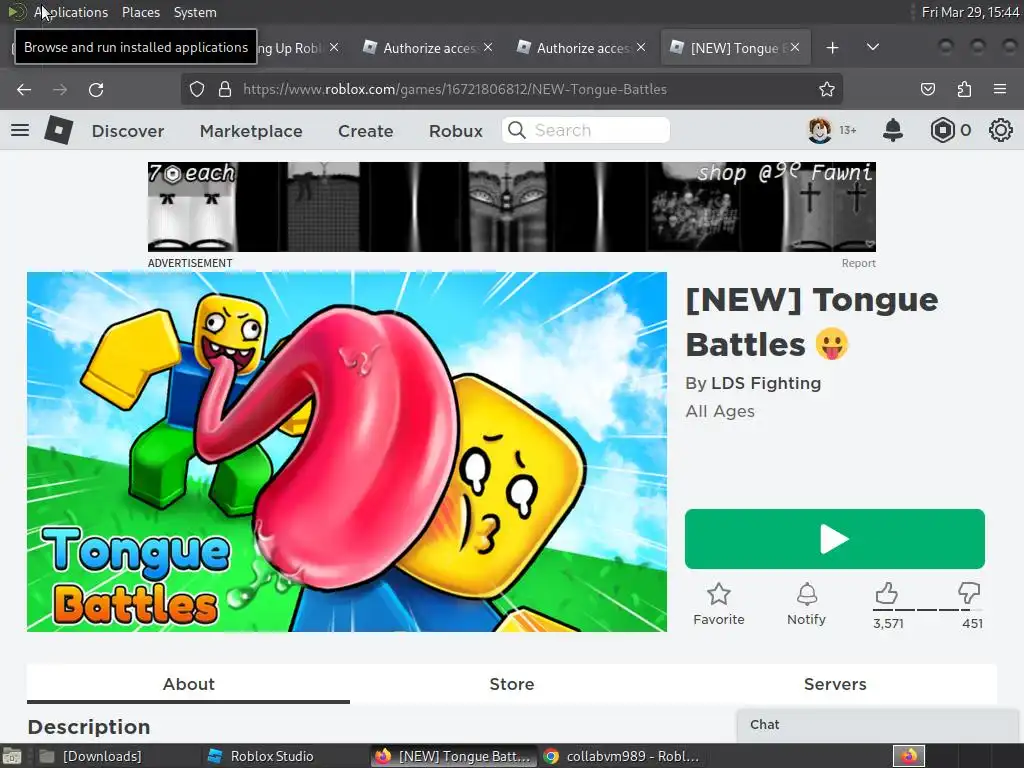The height and width of the screenshot is (768, 1024).
Task: Close the first Authorize access tab
Action: [488, 48]
